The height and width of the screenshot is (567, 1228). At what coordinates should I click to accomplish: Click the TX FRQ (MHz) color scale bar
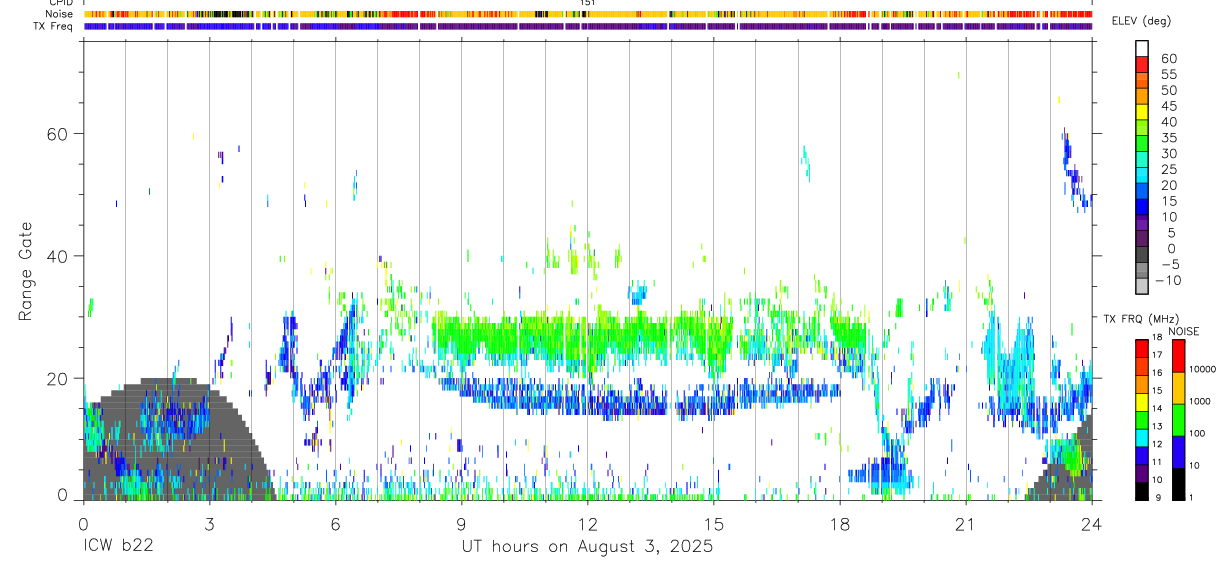pyautogui.click(x=1142, y=419)
